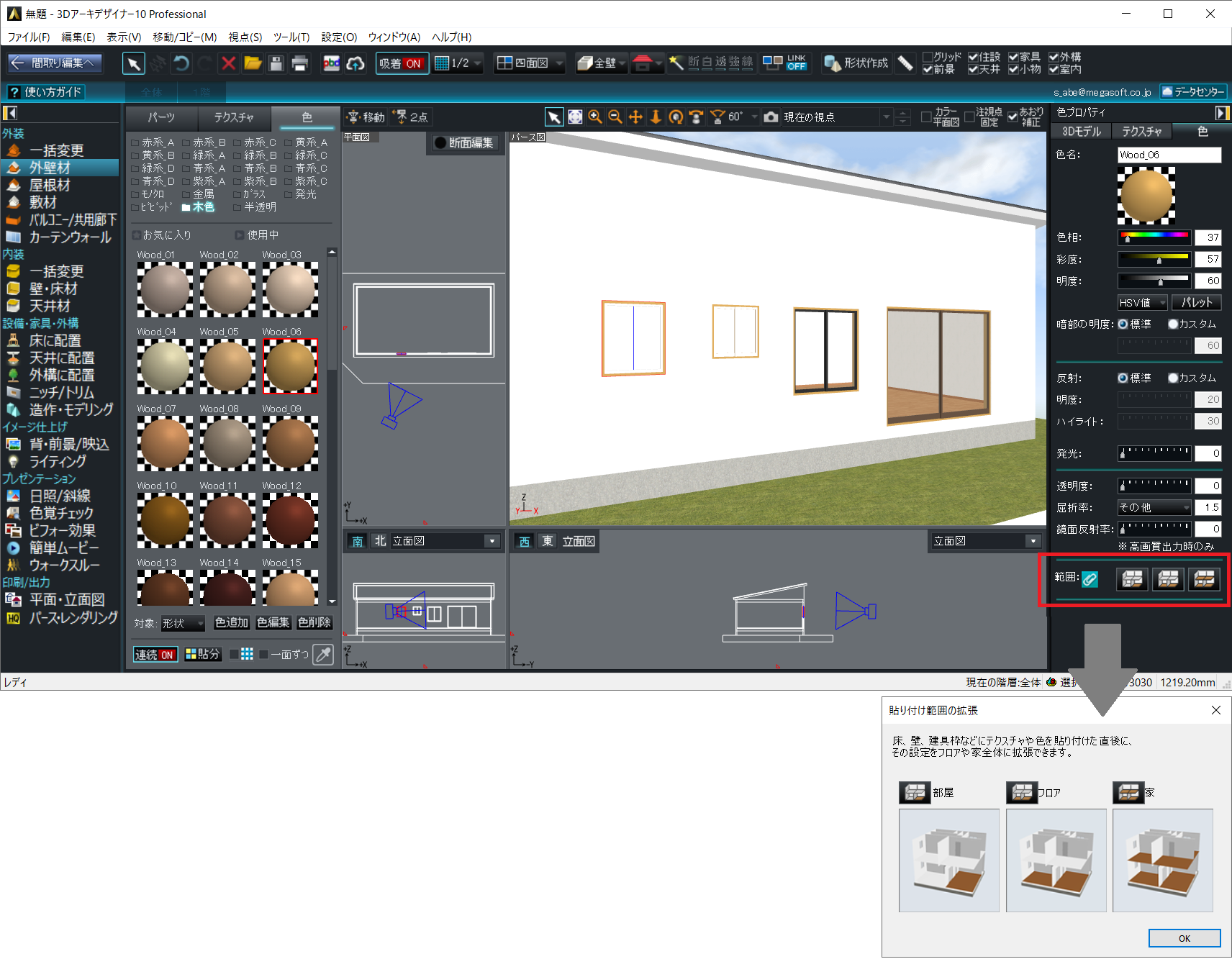Select the Wood_09 color swatch
Image resolution: width=1232 pixels, height=959 pixels.
pos(290,443)
